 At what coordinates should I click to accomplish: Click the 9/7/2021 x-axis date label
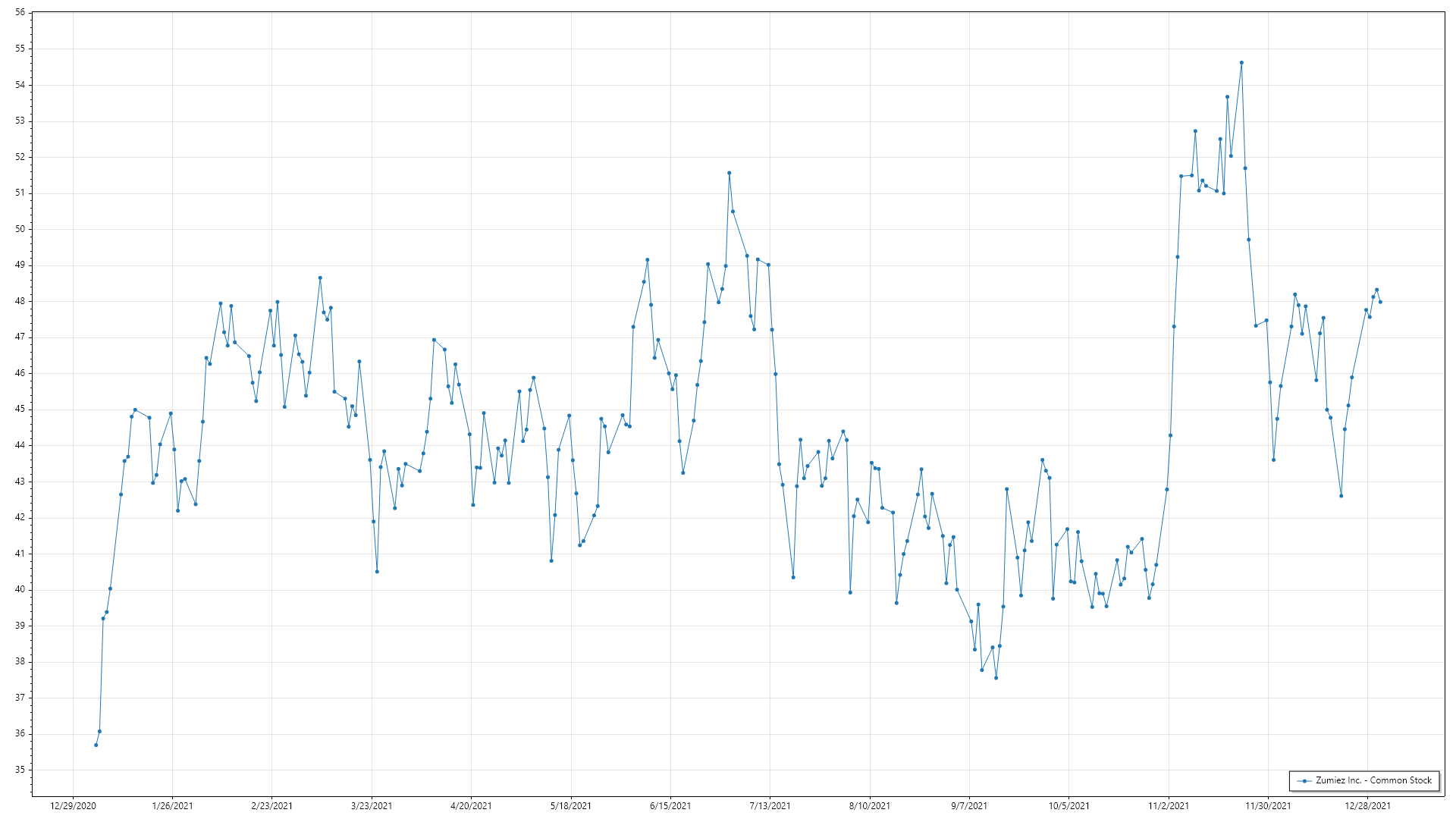click(969, 806)
